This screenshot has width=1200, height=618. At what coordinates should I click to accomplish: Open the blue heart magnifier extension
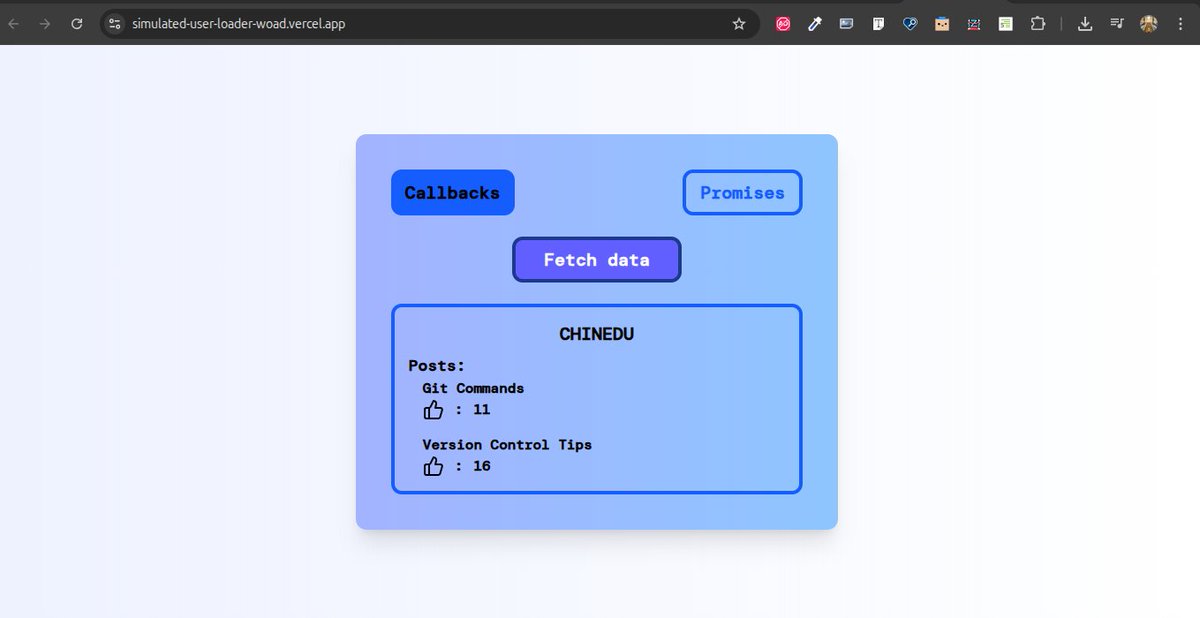[x=910, y=24]
